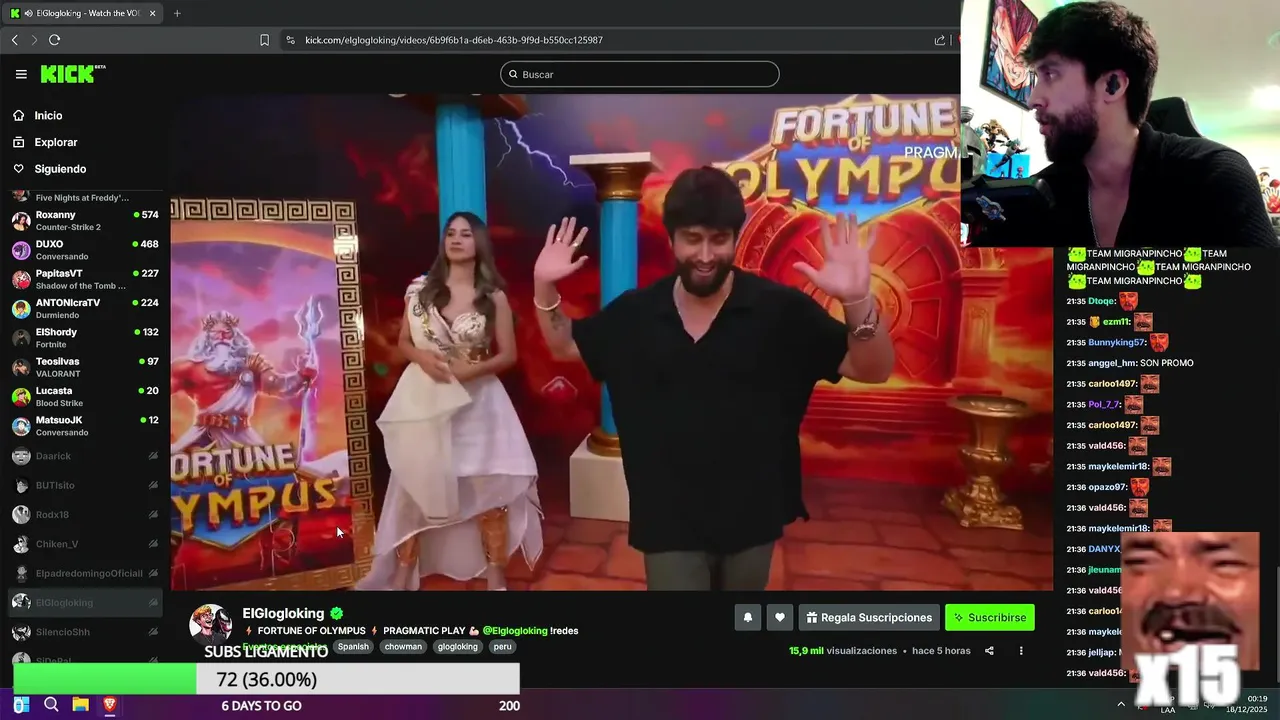Click the share icon in address bar
Image resolution: width=1280 pixels, height=720 pixels.
coord(940,40)
